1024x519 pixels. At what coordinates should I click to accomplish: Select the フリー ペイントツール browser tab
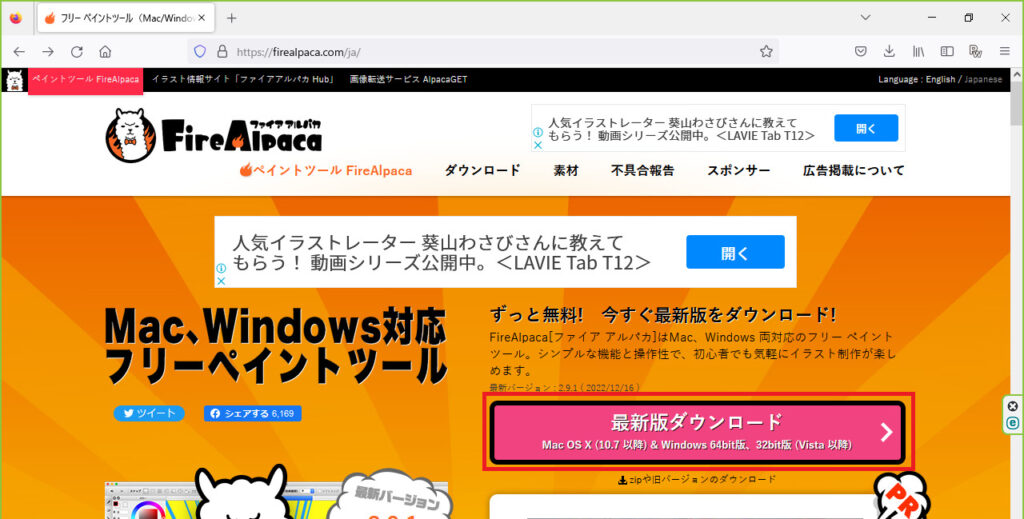126,18
